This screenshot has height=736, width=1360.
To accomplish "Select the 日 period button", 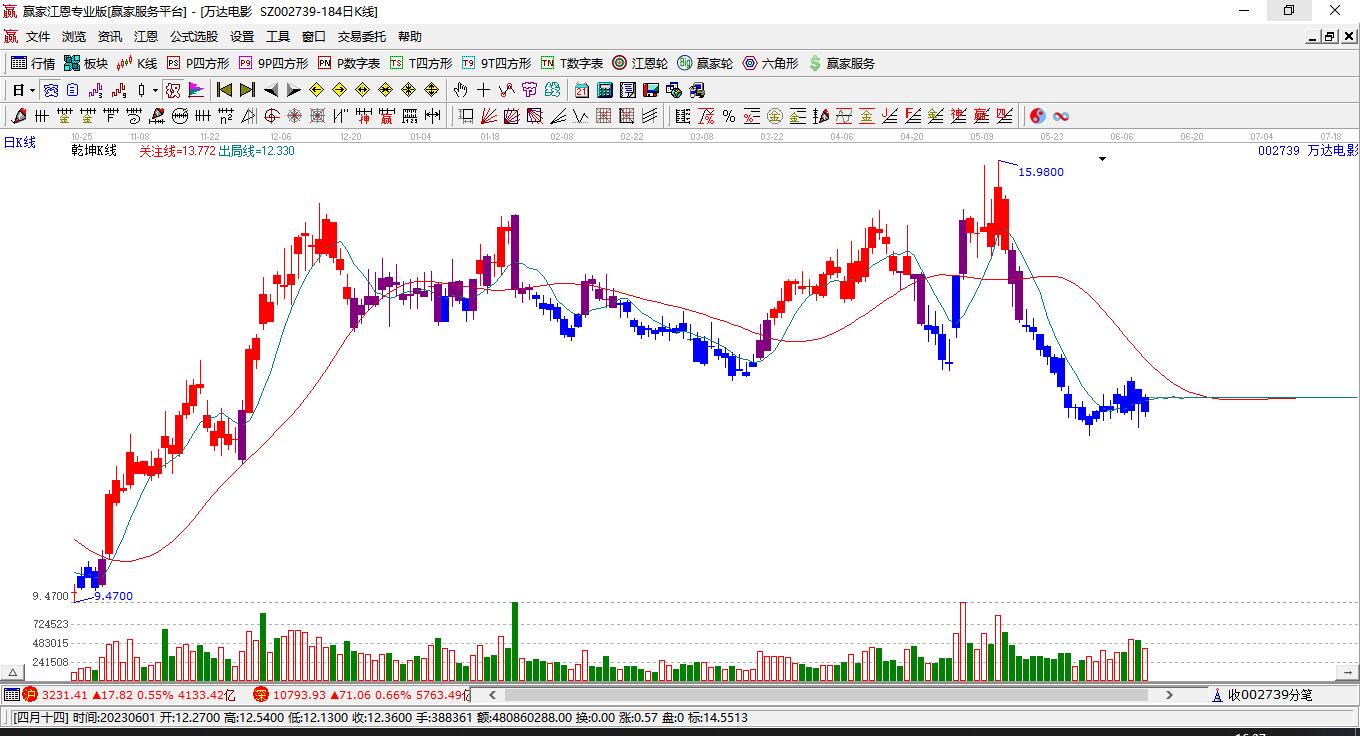I will click(x=18, y=90).
